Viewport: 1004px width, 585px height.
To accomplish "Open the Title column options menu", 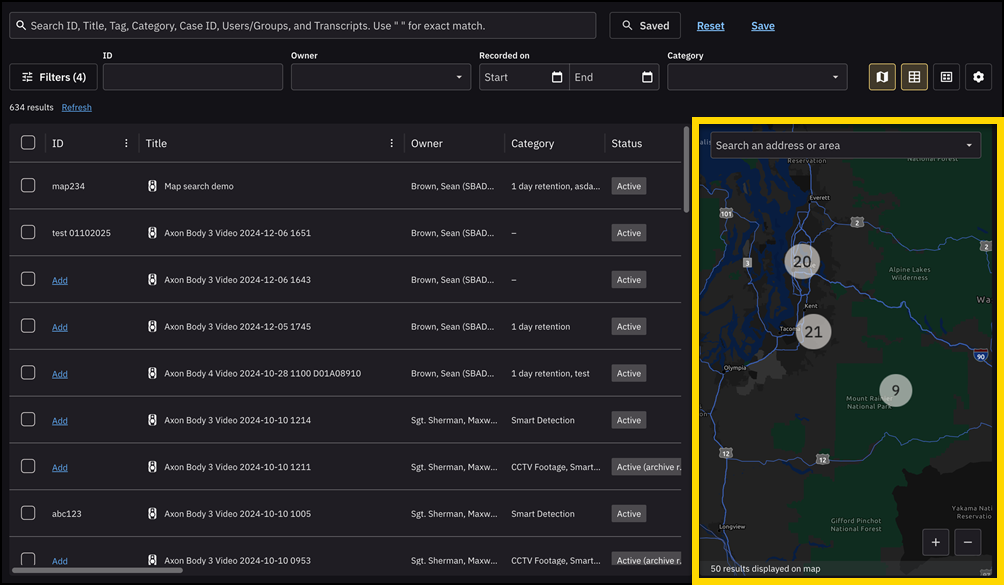I will pyautogui.click(x=392, y=143).
